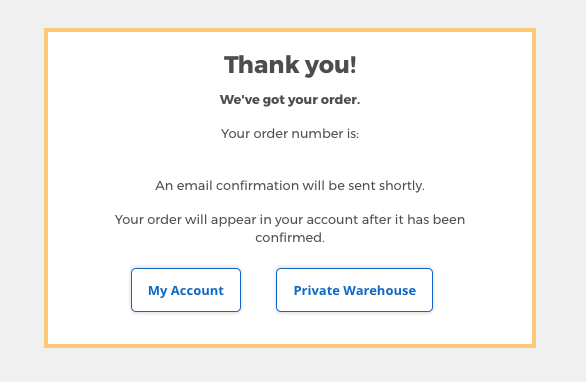The width and height of the screenshot is (586, 382).
Task: Select the "We've got your order." subtitle
Action: click(x=290, y=100)
